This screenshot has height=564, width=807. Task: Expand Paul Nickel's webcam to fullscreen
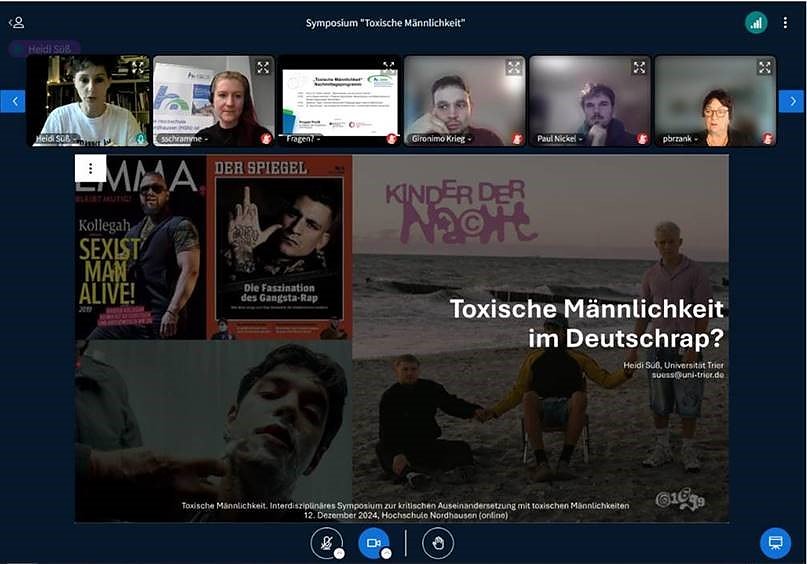[639, 68]
